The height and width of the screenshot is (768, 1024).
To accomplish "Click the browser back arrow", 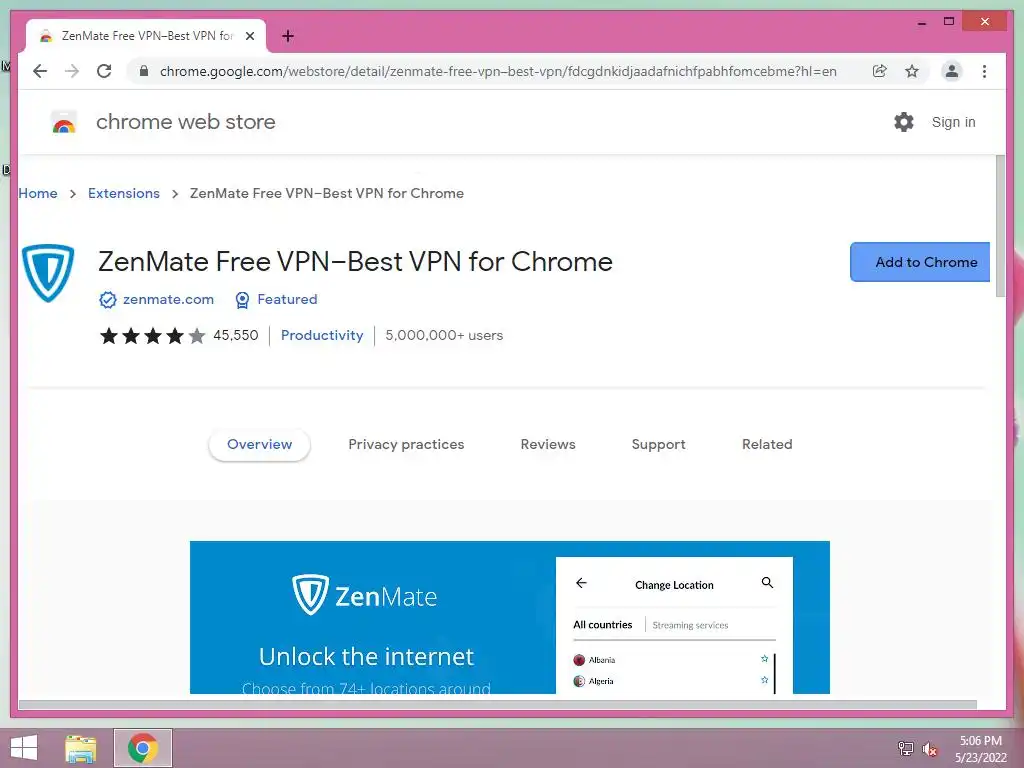I will click(x=40, y=71).
